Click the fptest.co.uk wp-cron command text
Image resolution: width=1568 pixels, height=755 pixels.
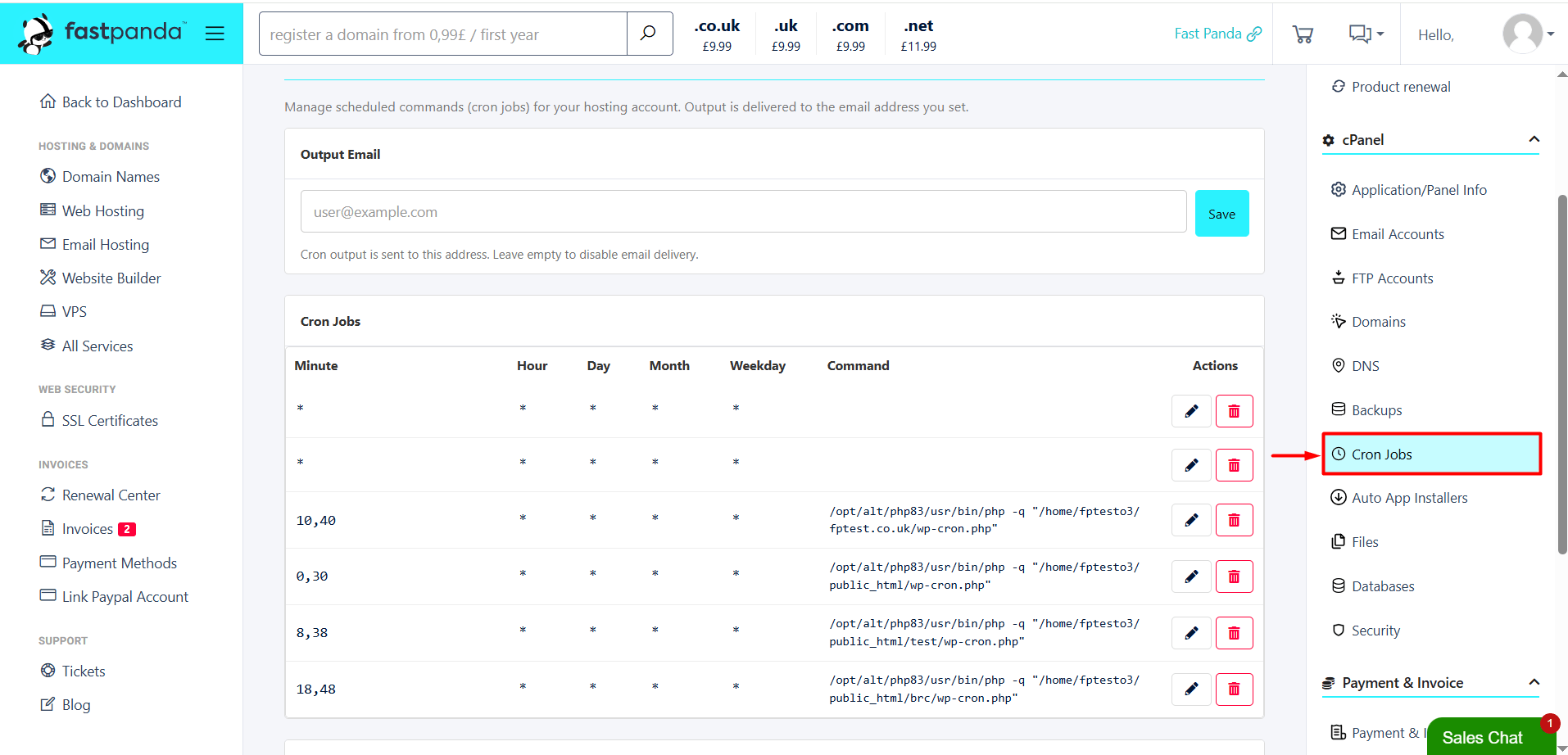click(x=984, y=520)
